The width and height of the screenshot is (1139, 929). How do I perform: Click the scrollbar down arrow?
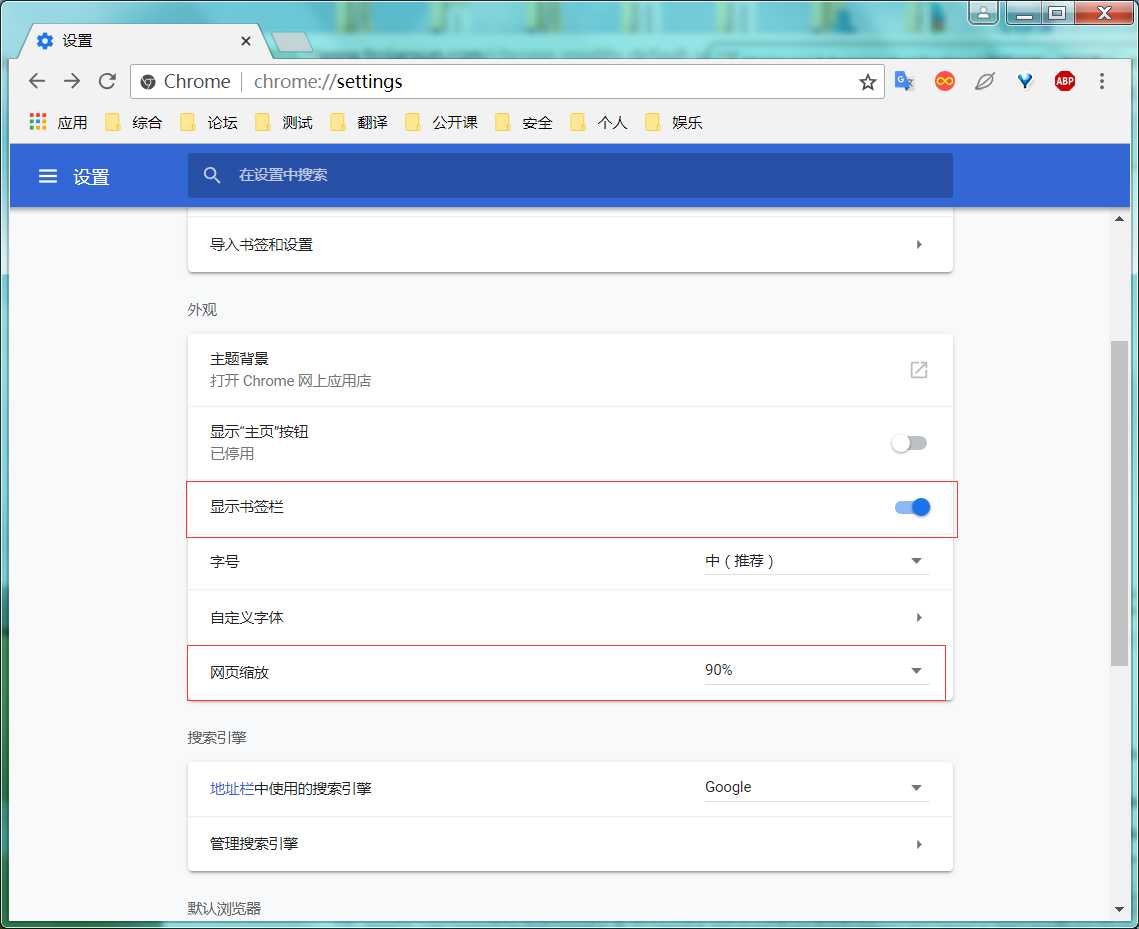1119,909
